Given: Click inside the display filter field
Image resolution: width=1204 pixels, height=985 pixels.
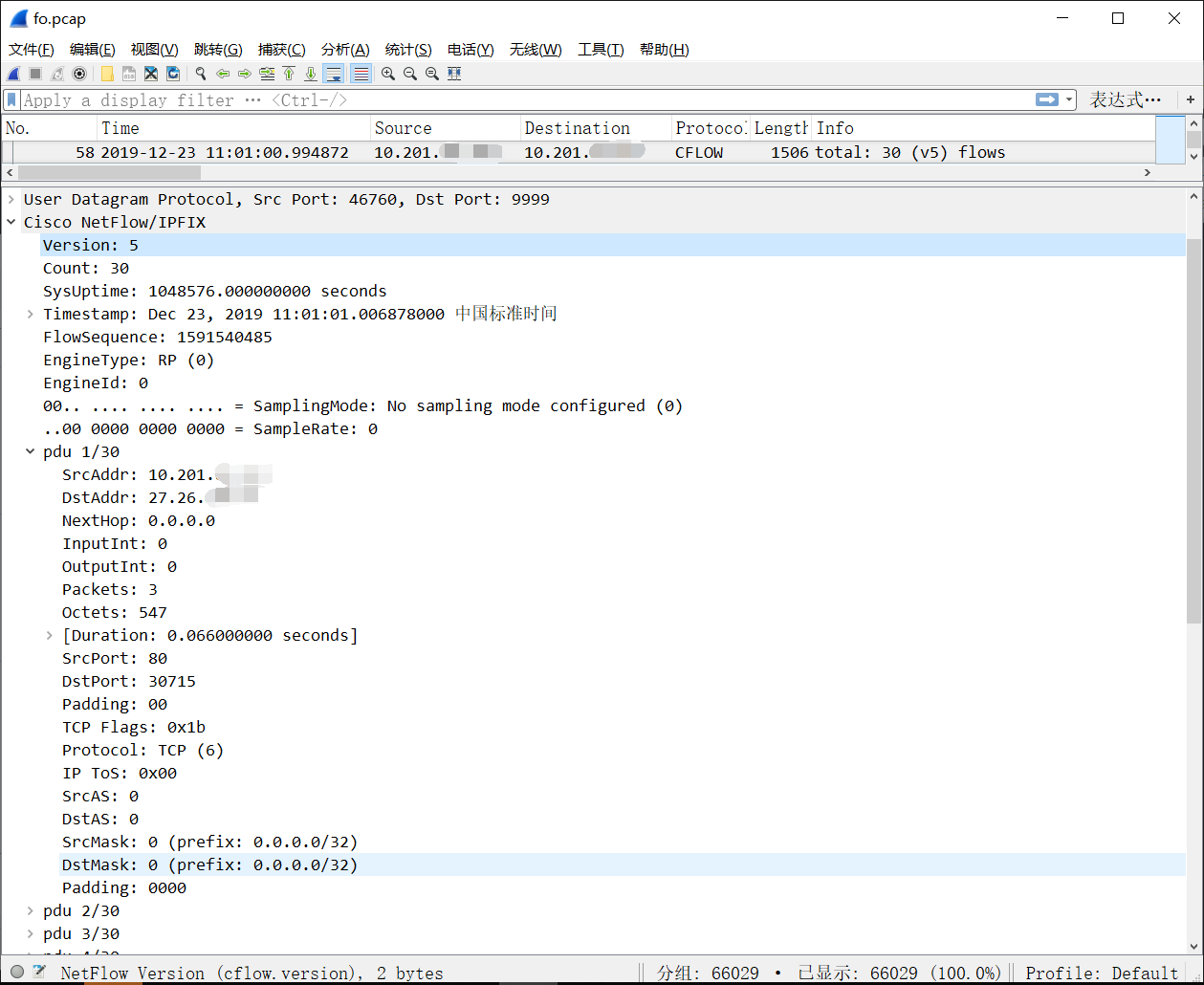Looking at the screenshot, I should coord(383,99).
